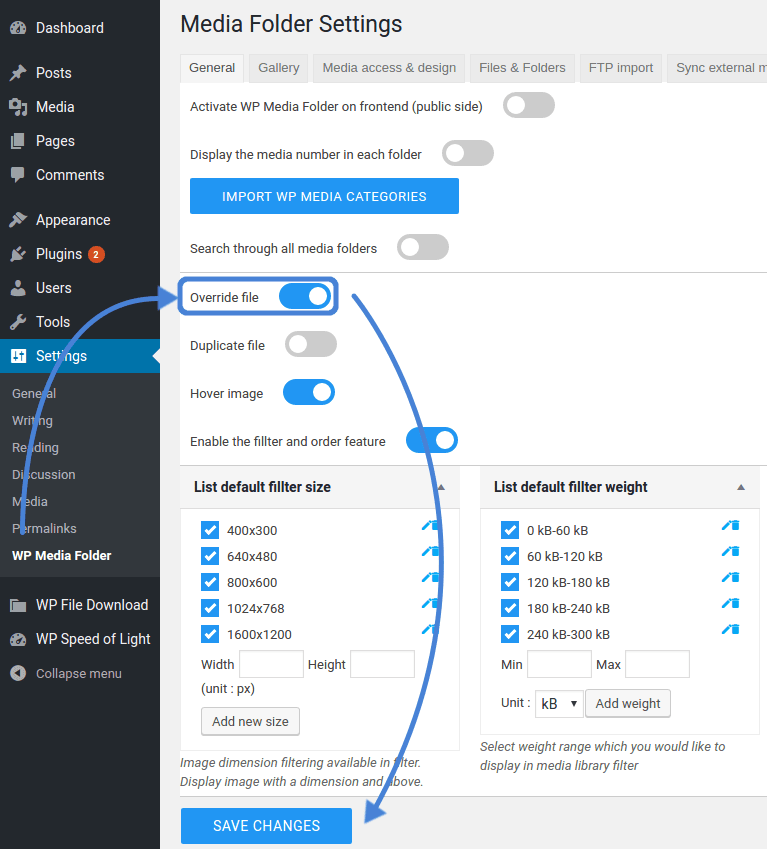Click the Dashboard gauge icon in sidebar

pyautogui.click(x=18, y=28)
